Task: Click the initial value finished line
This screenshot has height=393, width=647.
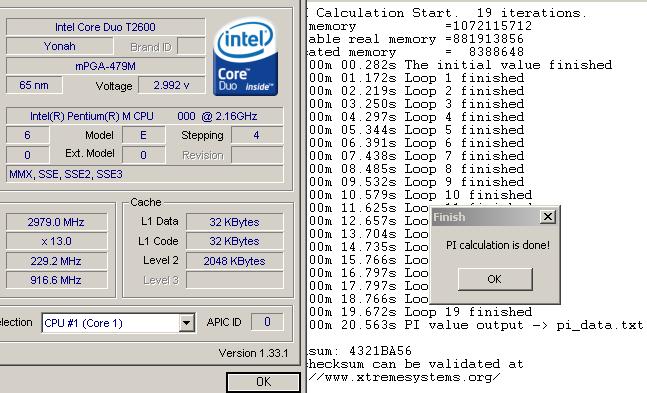Action: coord(460,65)
